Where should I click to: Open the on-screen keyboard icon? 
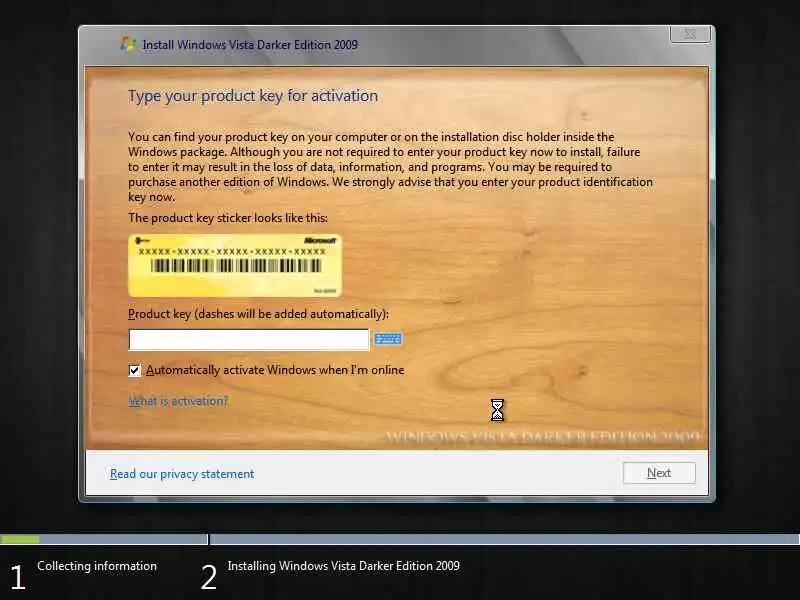pos(388,339)
